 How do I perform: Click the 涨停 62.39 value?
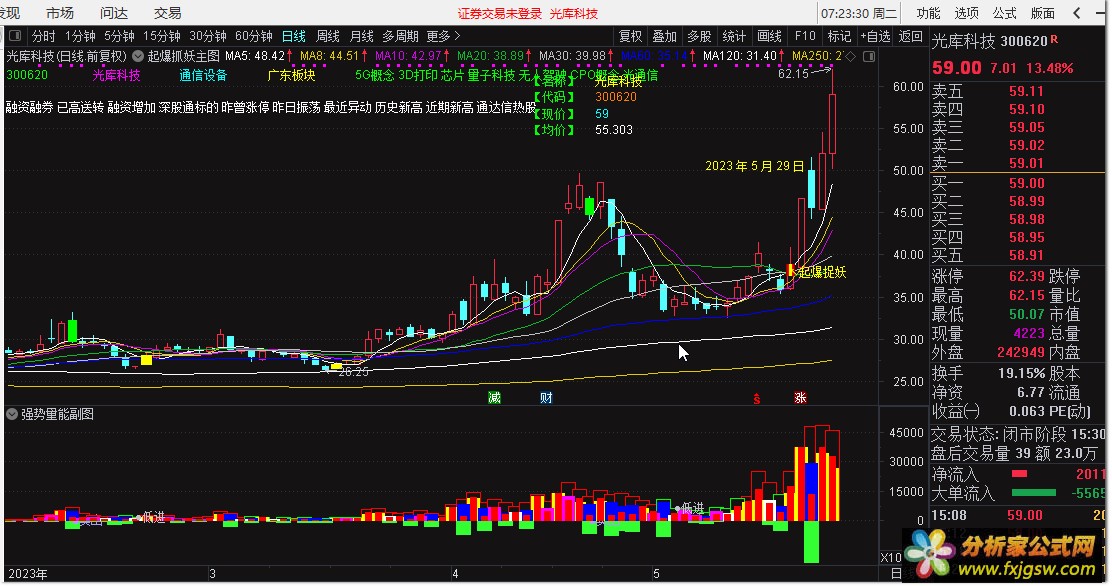[x=1027, y=276]
